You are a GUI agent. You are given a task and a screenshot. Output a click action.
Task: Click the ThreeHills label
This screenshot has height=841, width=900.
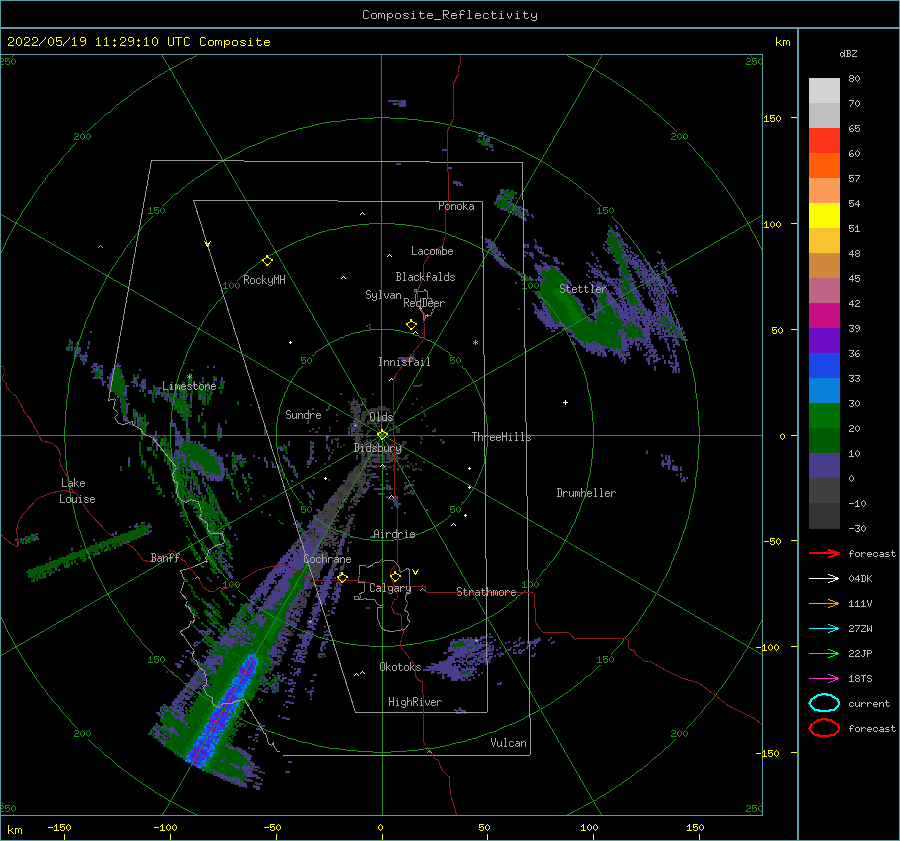(501, 437)
